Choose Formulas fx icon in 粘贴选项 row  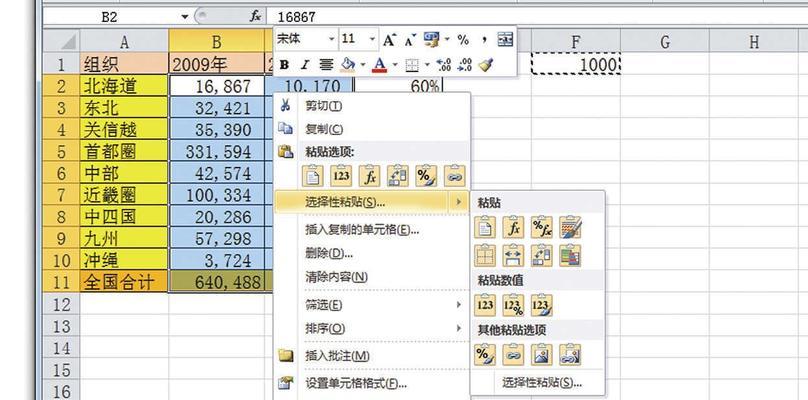point(369,176)
